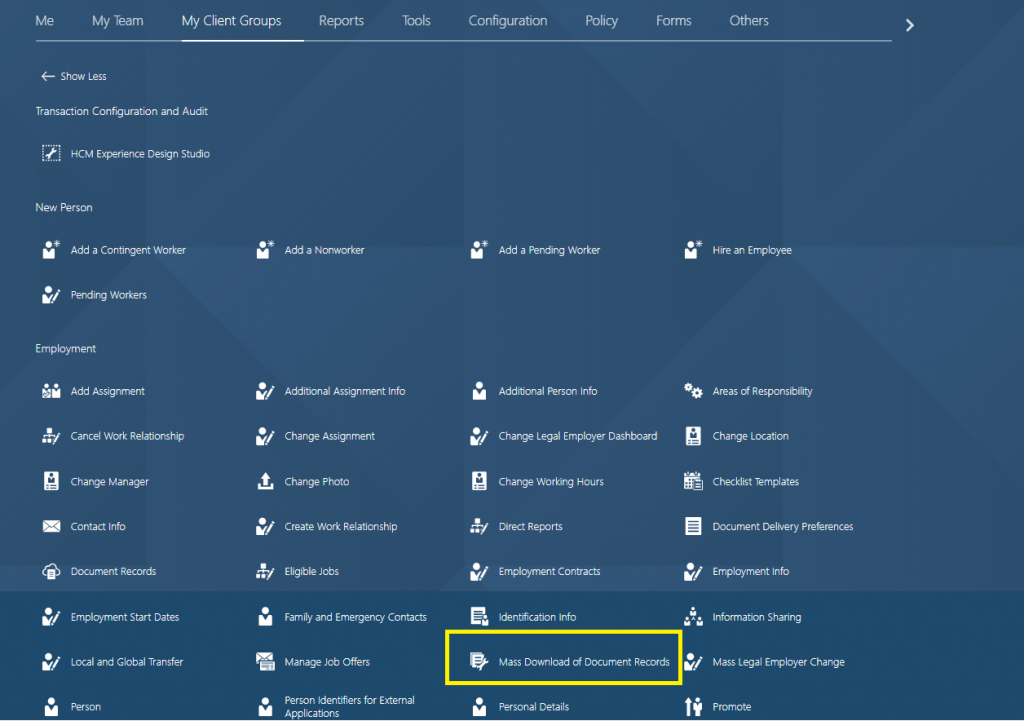Image resolution: width=1024 pixels, height=721 pixels.
Task: Click the Change Manager icon
Action: point(51,481)
